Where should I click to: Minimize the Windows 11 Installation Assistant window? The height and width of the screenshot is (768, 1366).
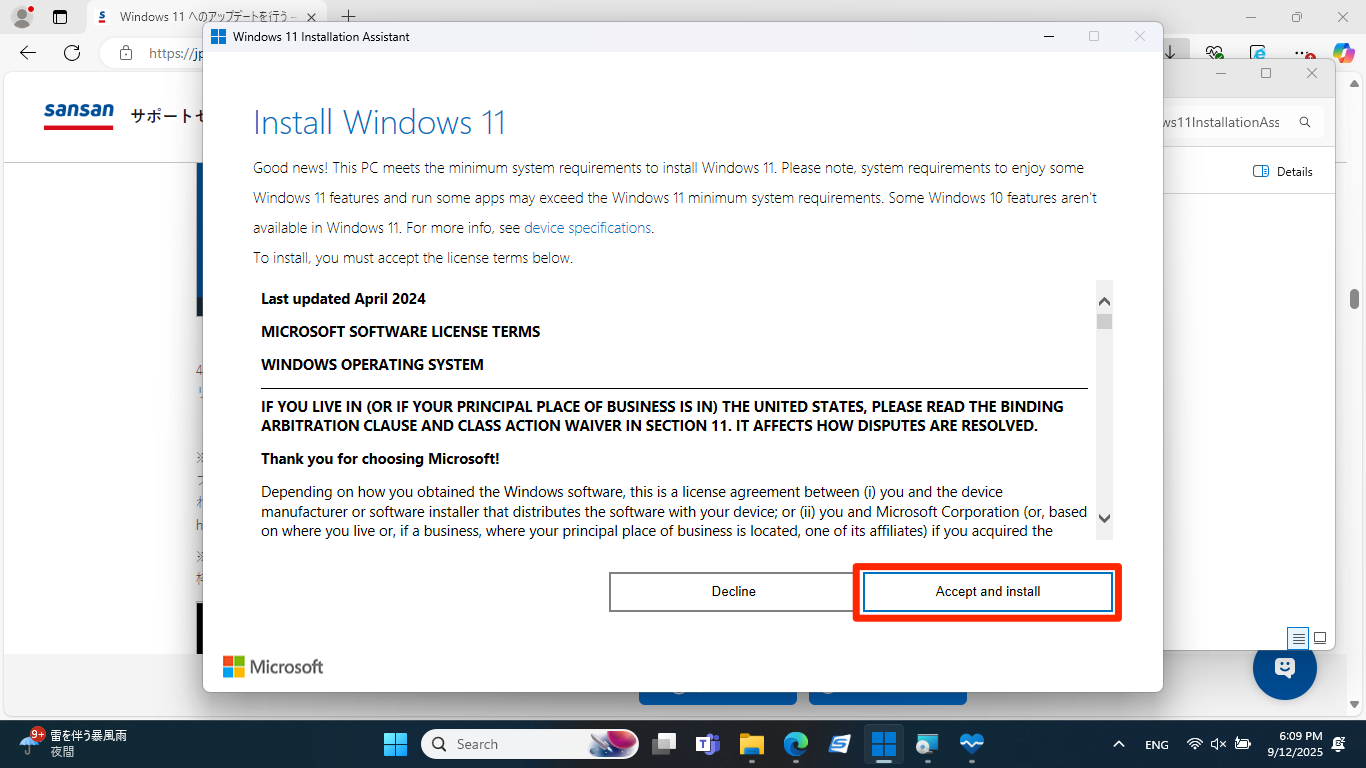coord(1048,37)
